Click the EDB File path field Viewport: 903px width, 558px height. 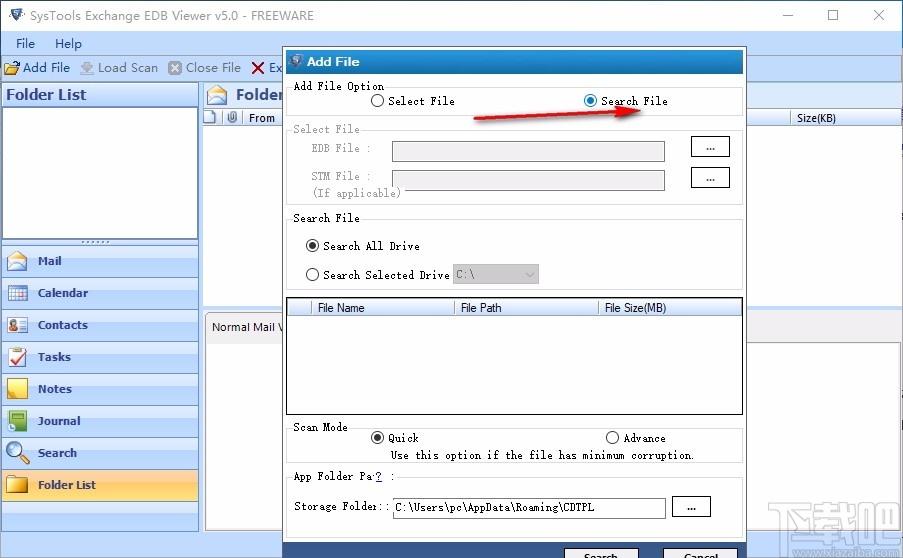point(528,151)
